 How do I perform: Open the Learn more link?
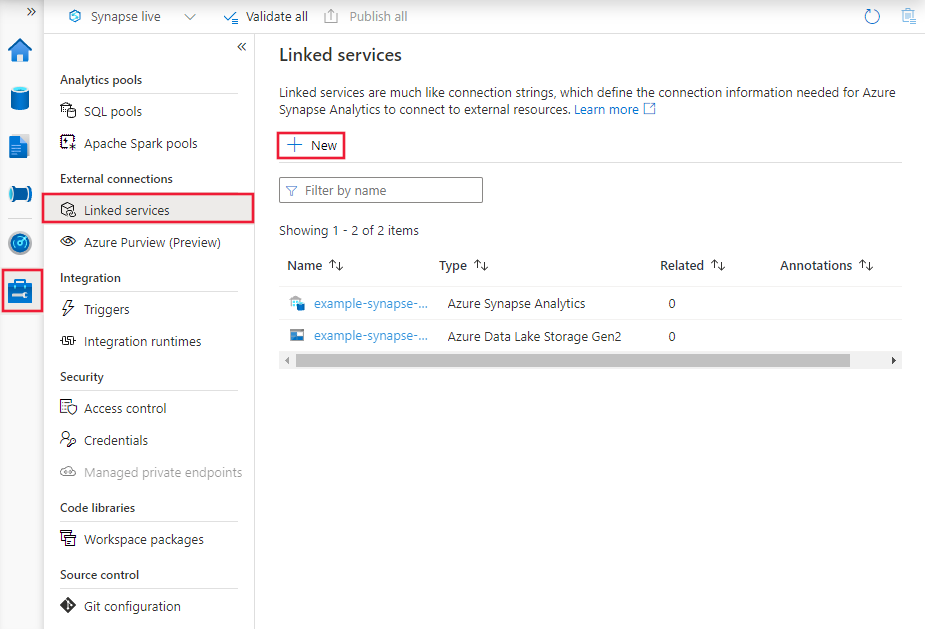click(608, 109)
